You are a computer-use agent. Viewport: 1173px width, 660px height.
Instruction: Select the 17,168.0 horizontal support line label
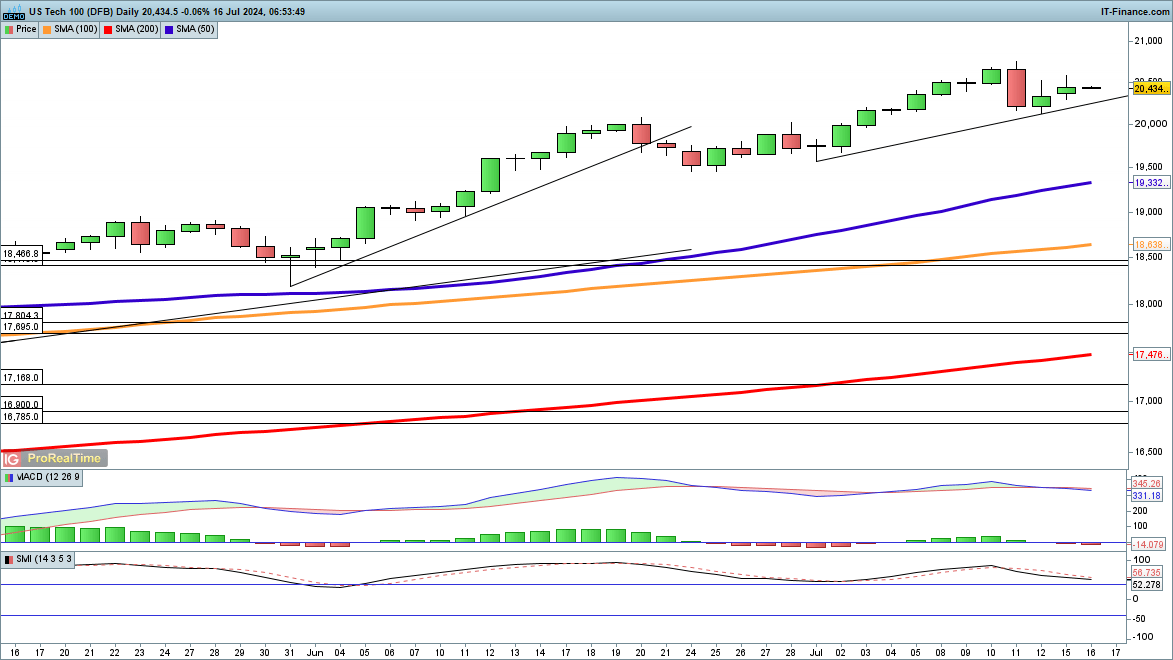tap(21, 378)
